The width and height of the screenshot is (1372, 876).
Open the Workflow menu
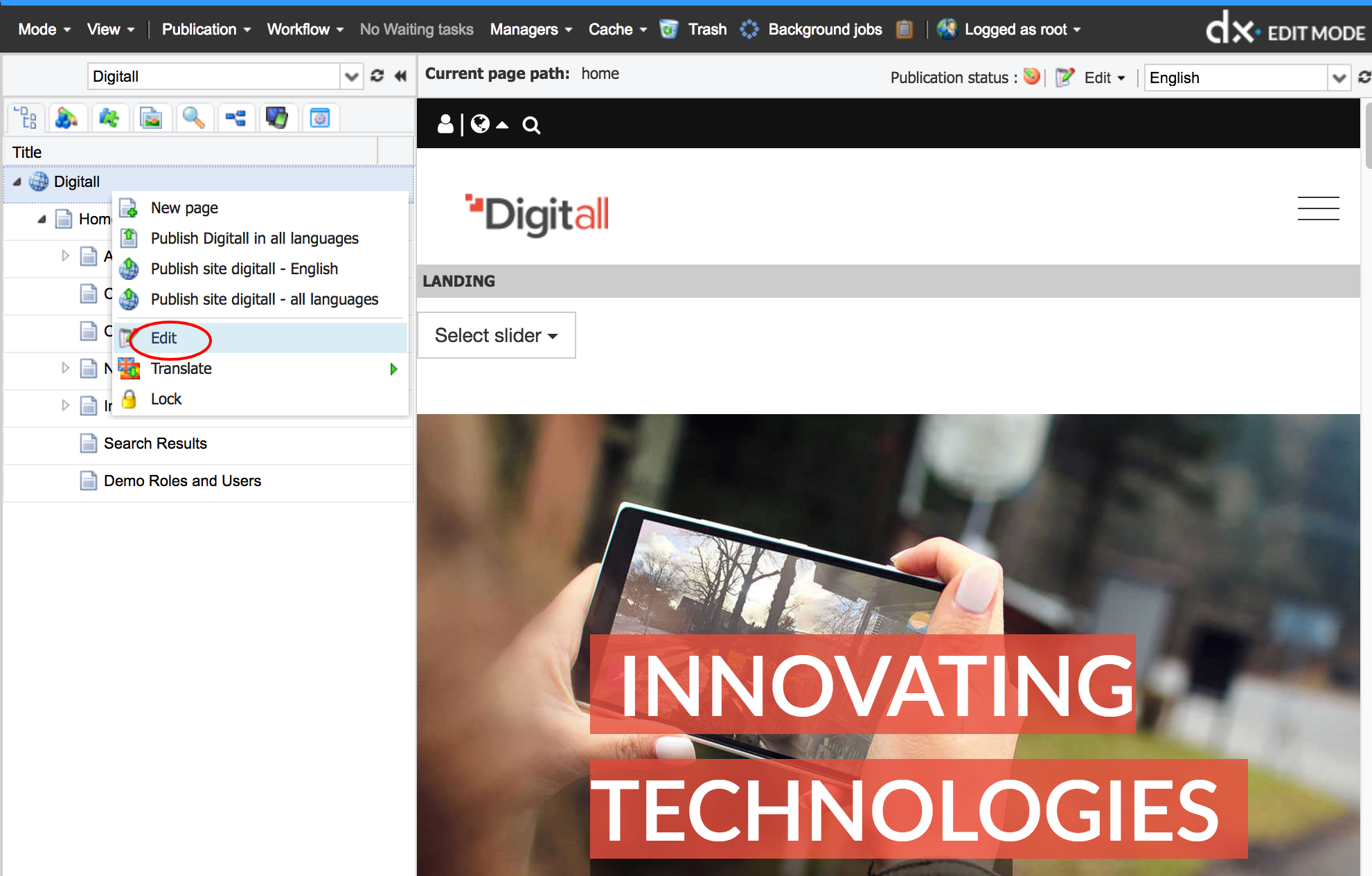[305, 29]
